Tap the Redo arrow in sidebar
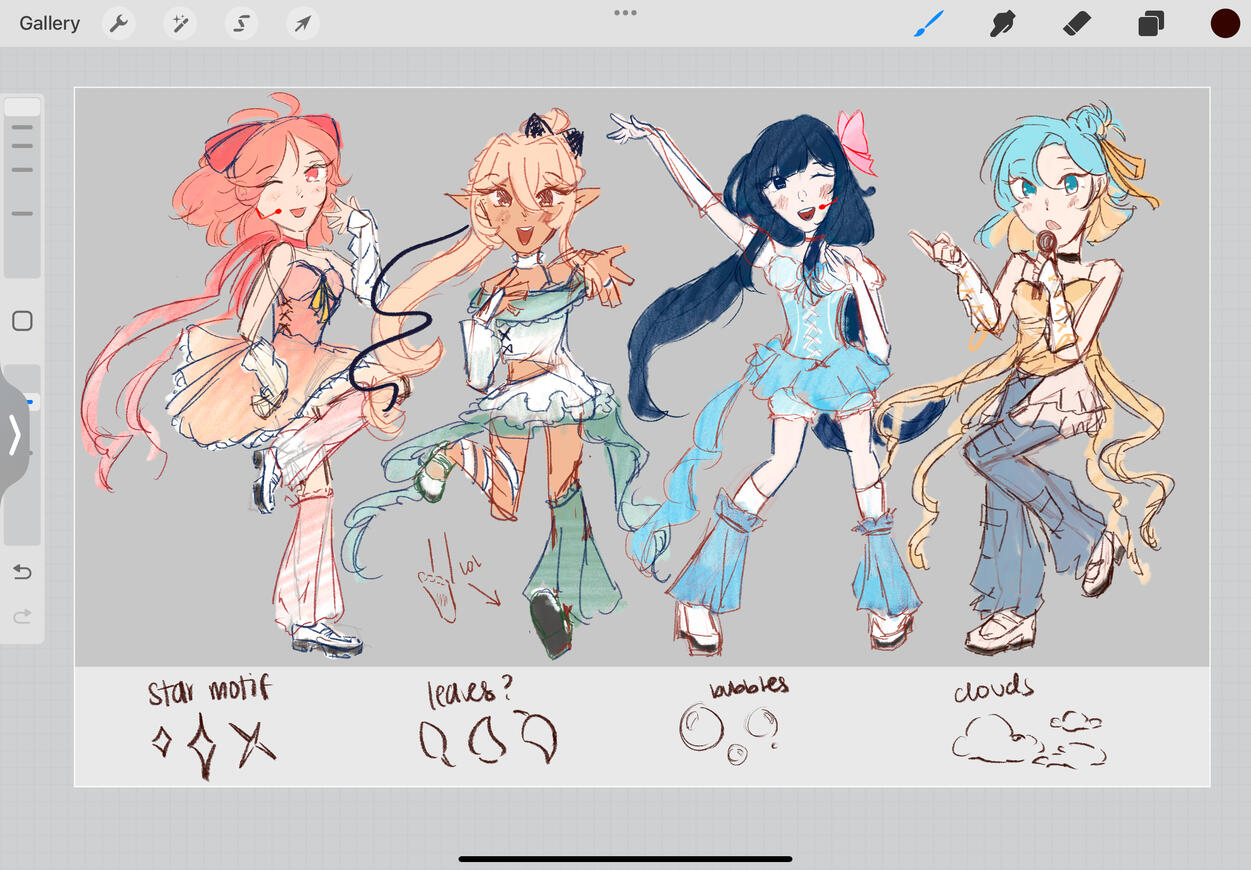The height and width of the screenshot is (870, 1251). [x=22, y=616]
